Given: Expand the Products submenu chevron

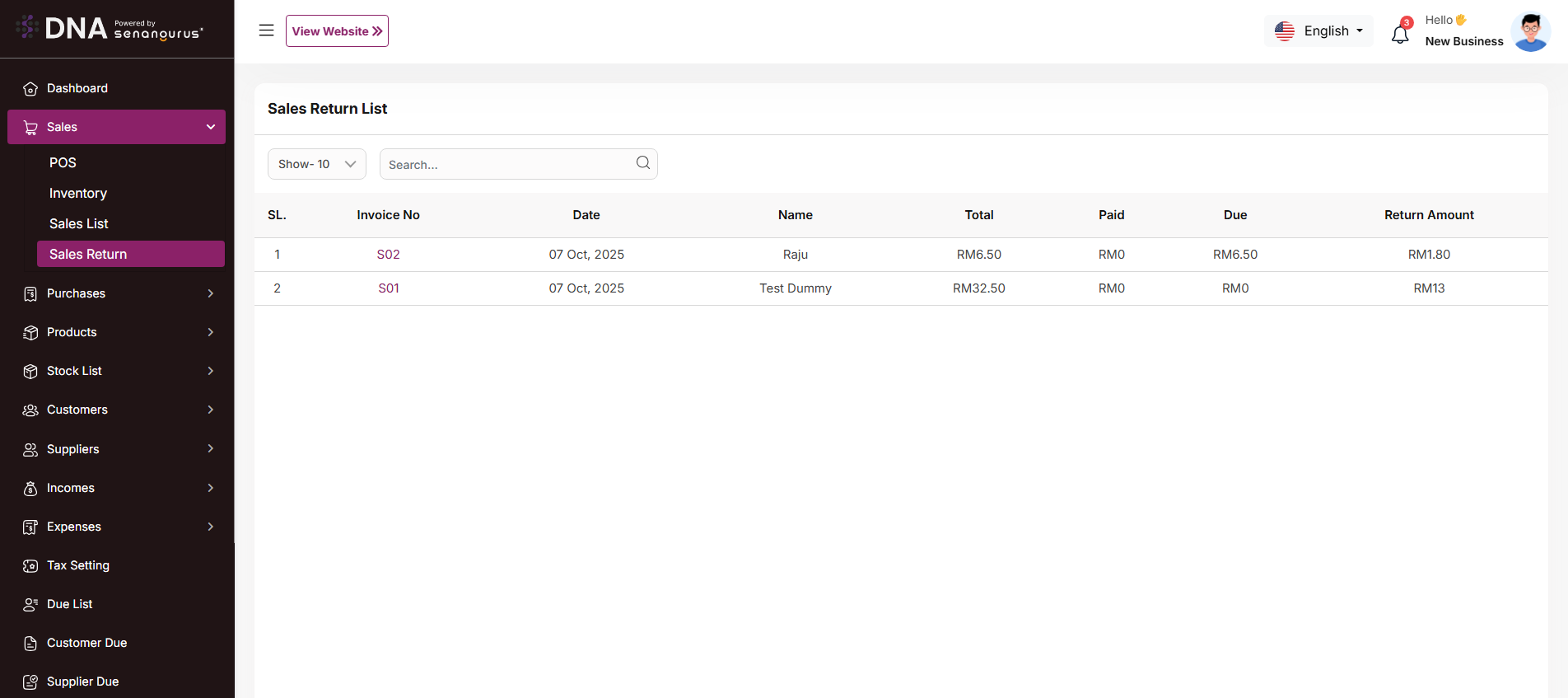Looking at the screenshot, I should [x=210, y=332].
